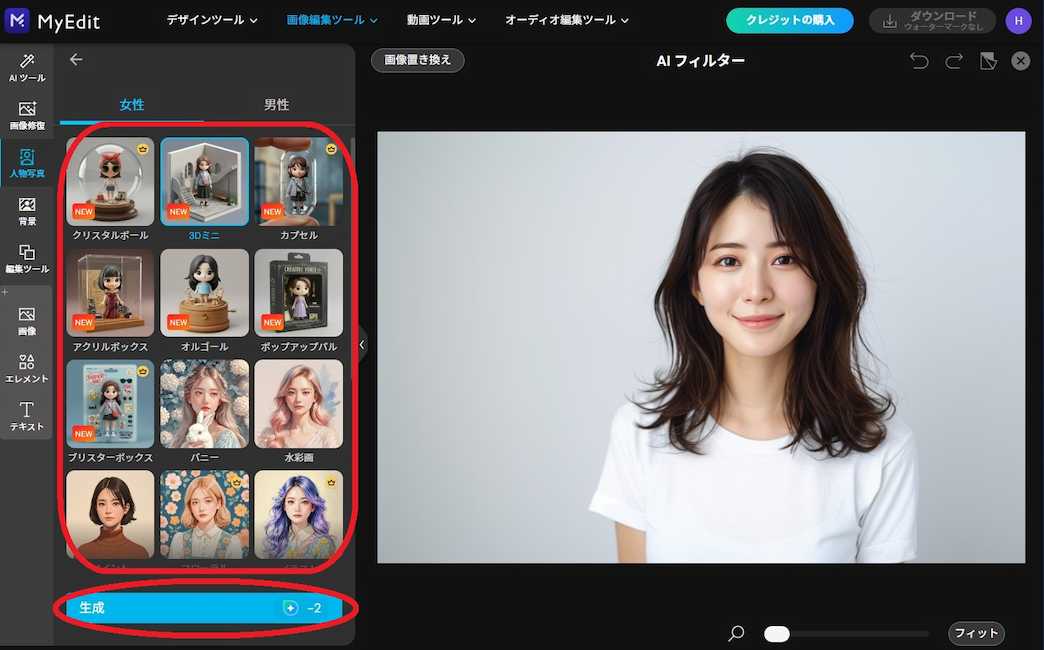Viewport: 1044px width, 650px height.
Task: Select the AIツール item in the left sidebar
Action: (25, 68)
